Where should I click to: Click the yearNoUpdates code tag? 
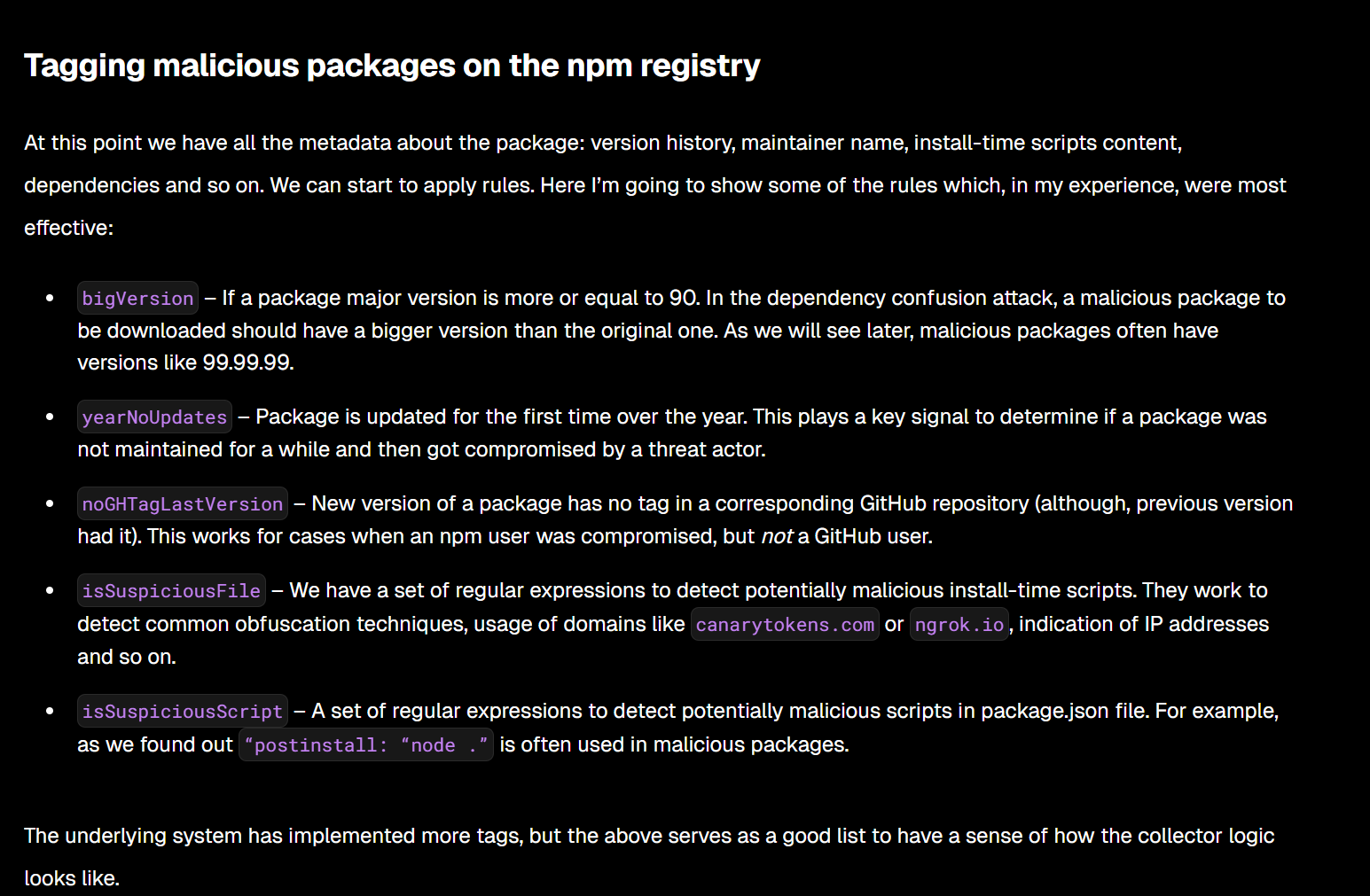(x=154, y=417)
